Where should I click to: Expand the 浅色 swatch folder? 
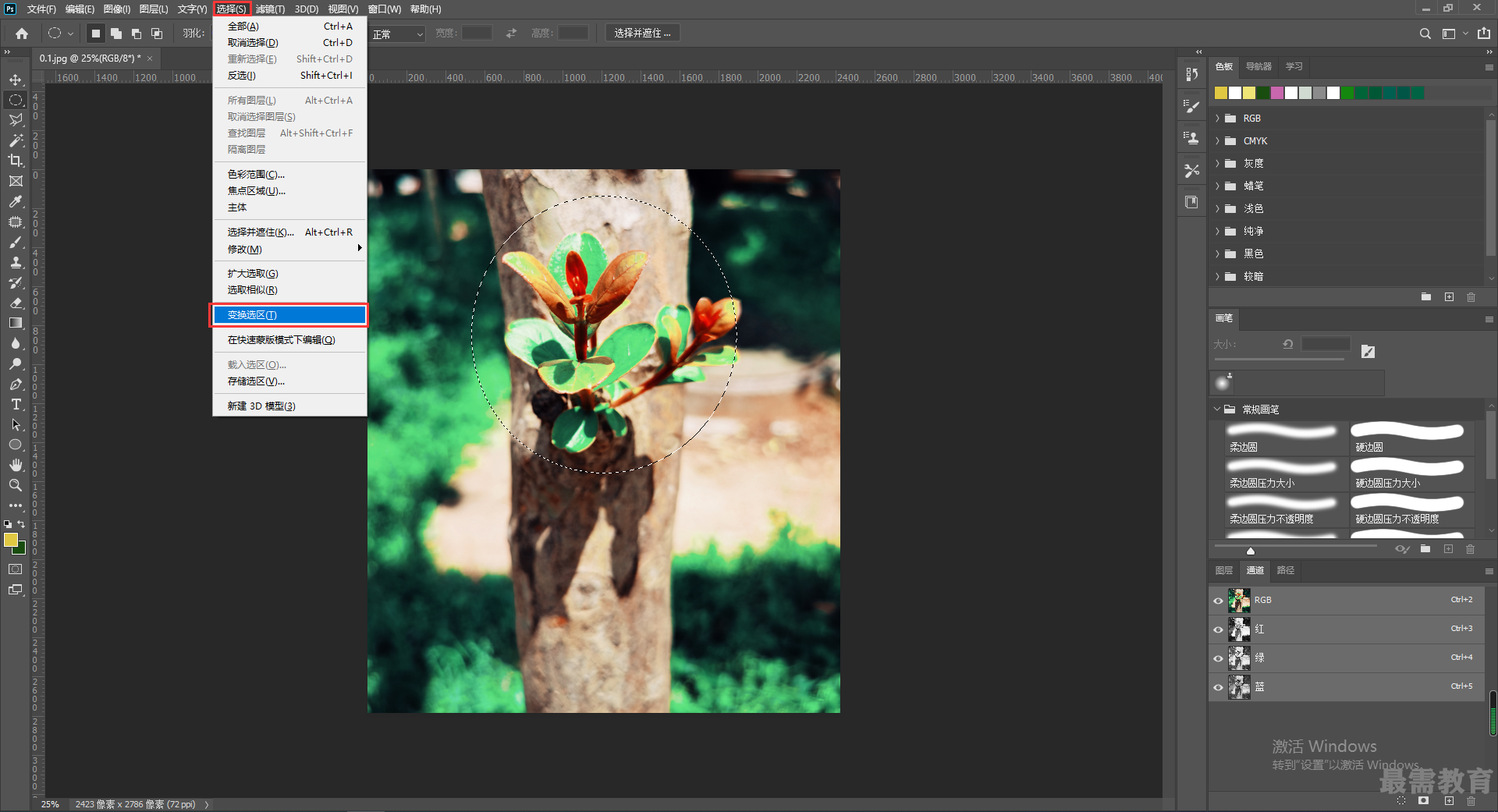click(x=1217, y=209)
